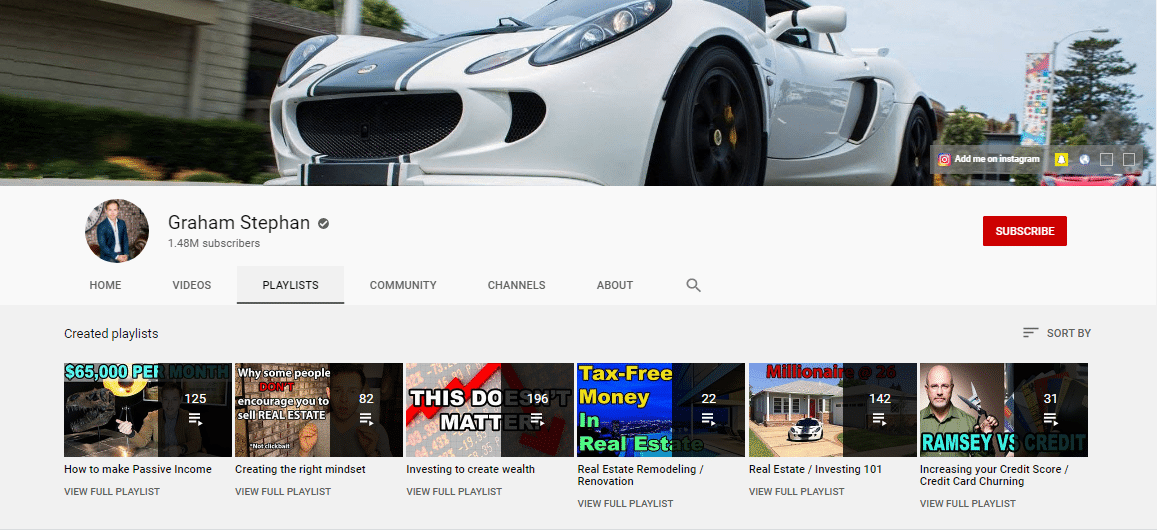
Task: Click the Sort By lines icon
Action: coord(1030,333)
